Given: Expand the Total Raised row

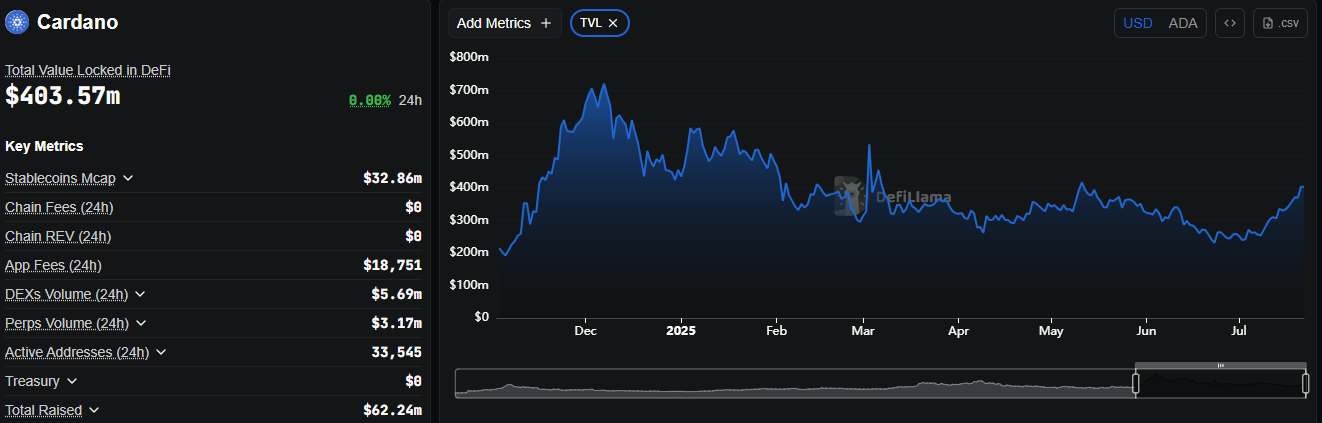Looking at the screenshot, I should 93,410.
